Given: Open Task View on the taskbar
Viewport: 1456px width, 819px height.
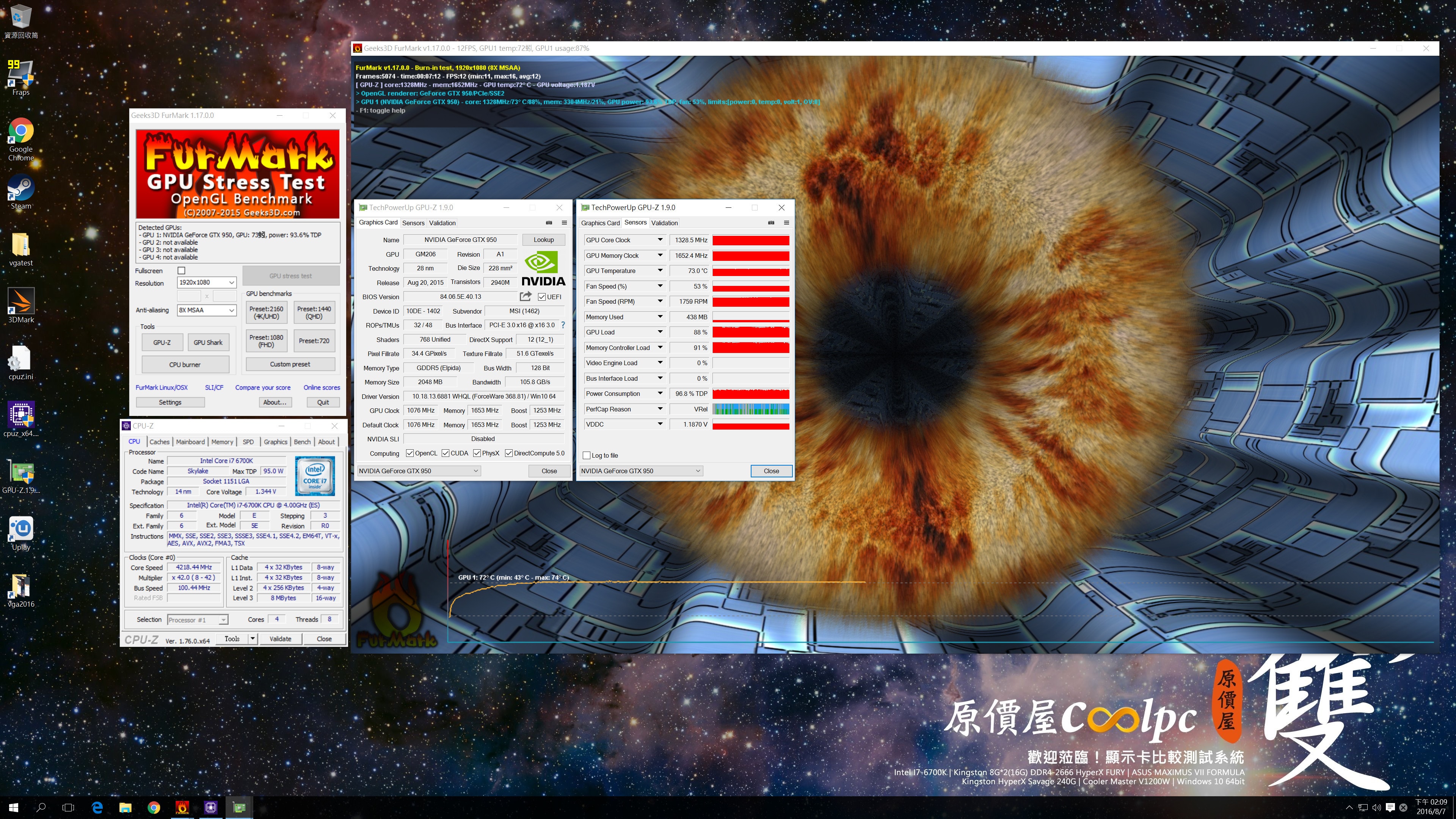Looking at the screenshot, I should tap(68, 808).
